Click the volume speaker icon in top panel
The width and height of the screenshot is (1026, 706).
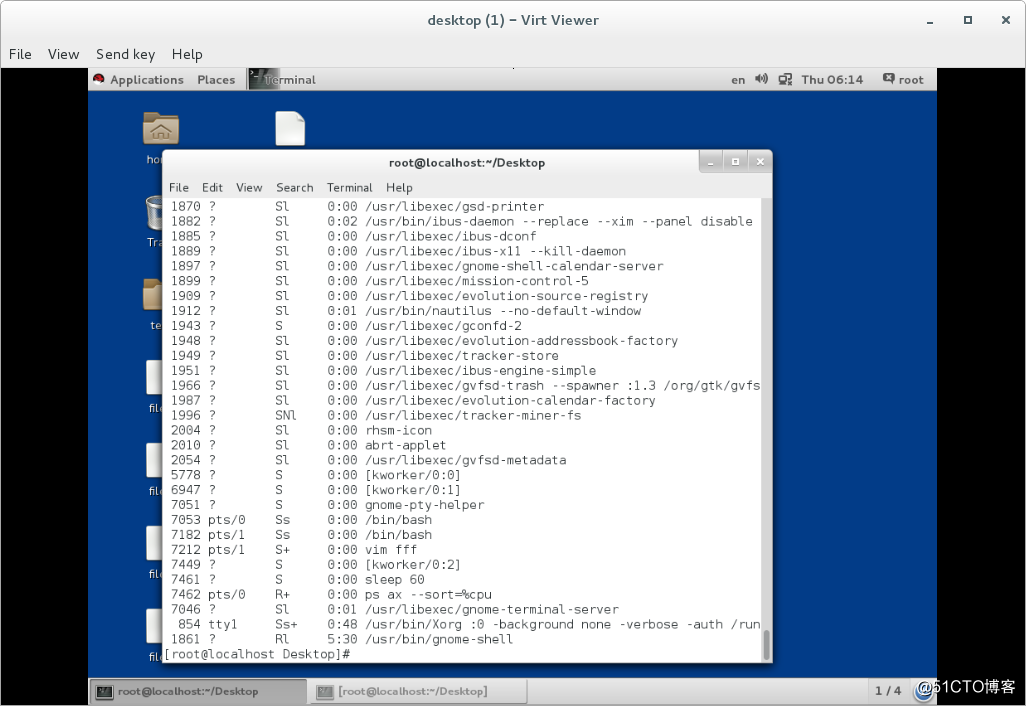[761, 79]
